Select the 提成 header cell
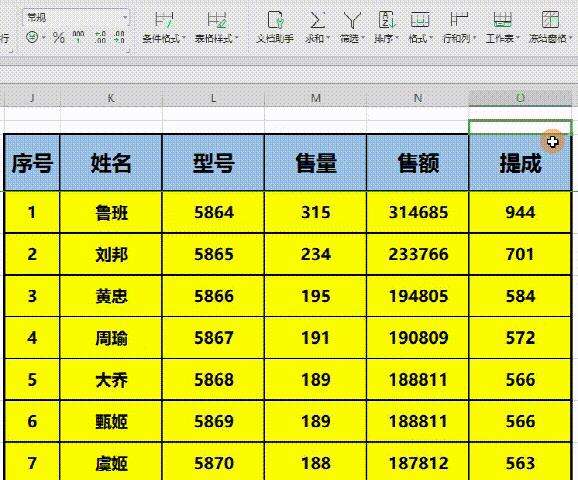Viewport: 578px width, 480px height. (x=520, y=163)
